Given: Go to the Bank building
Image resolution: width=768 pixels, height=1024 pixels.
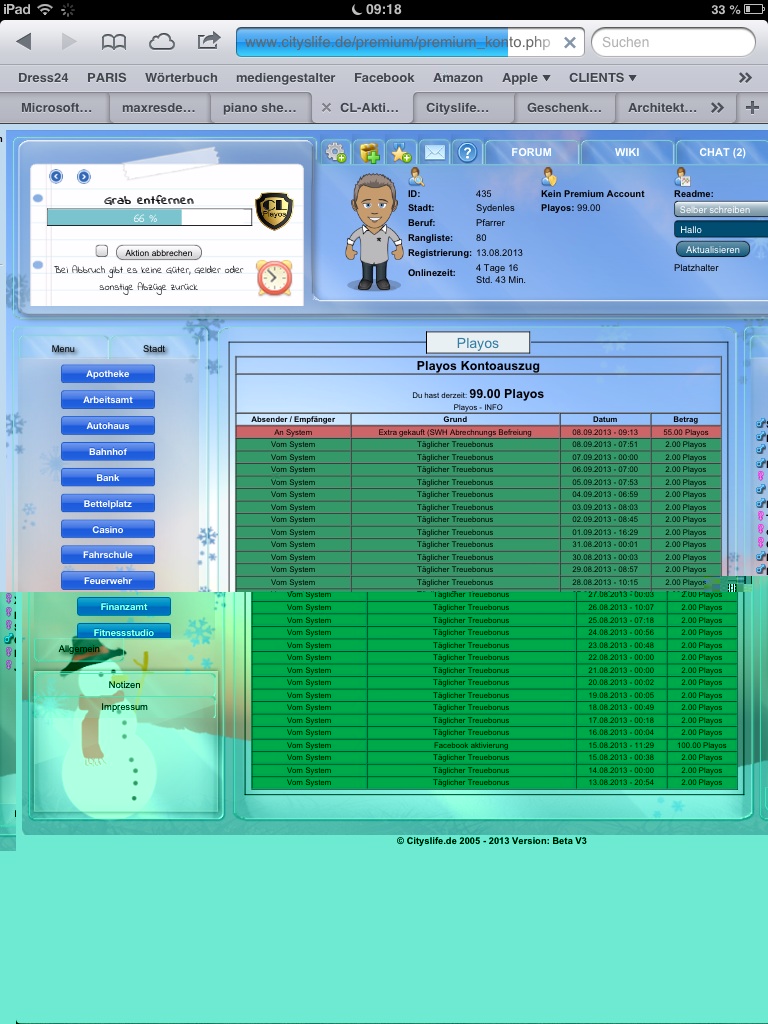Looking at the screenshot, I should (108, 478).
